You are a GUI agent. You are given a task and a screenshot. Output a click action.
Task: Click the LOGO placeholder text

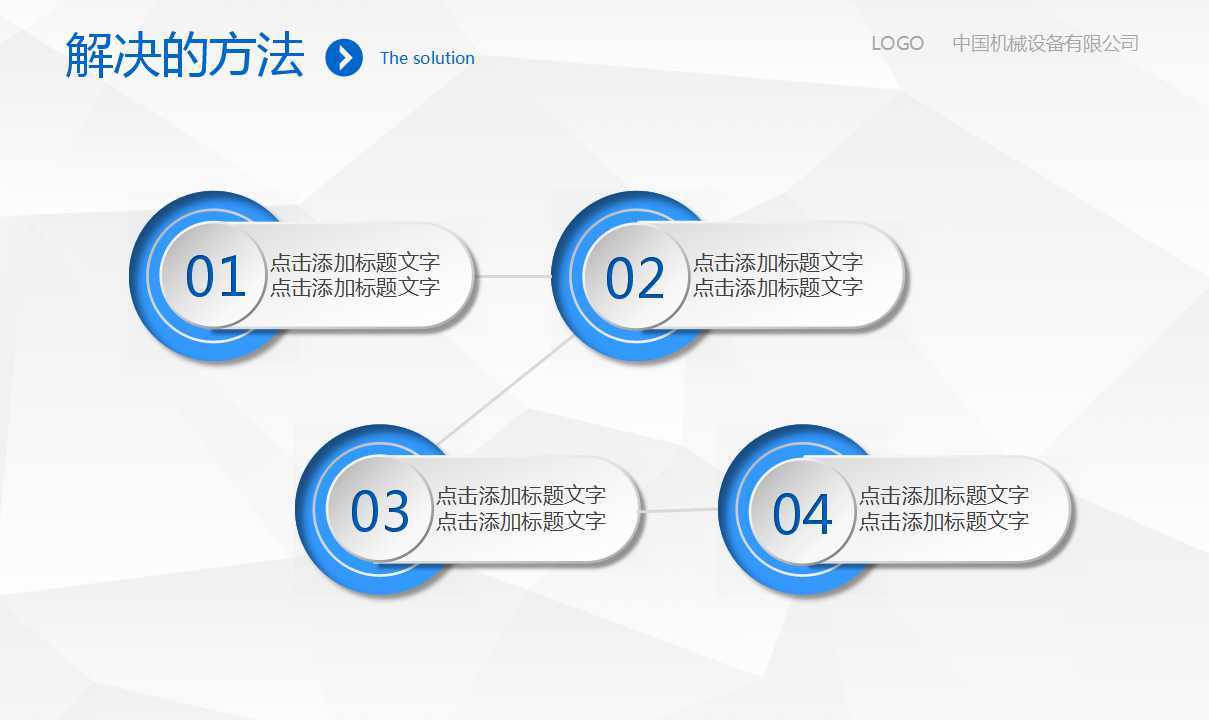point(897,43)
